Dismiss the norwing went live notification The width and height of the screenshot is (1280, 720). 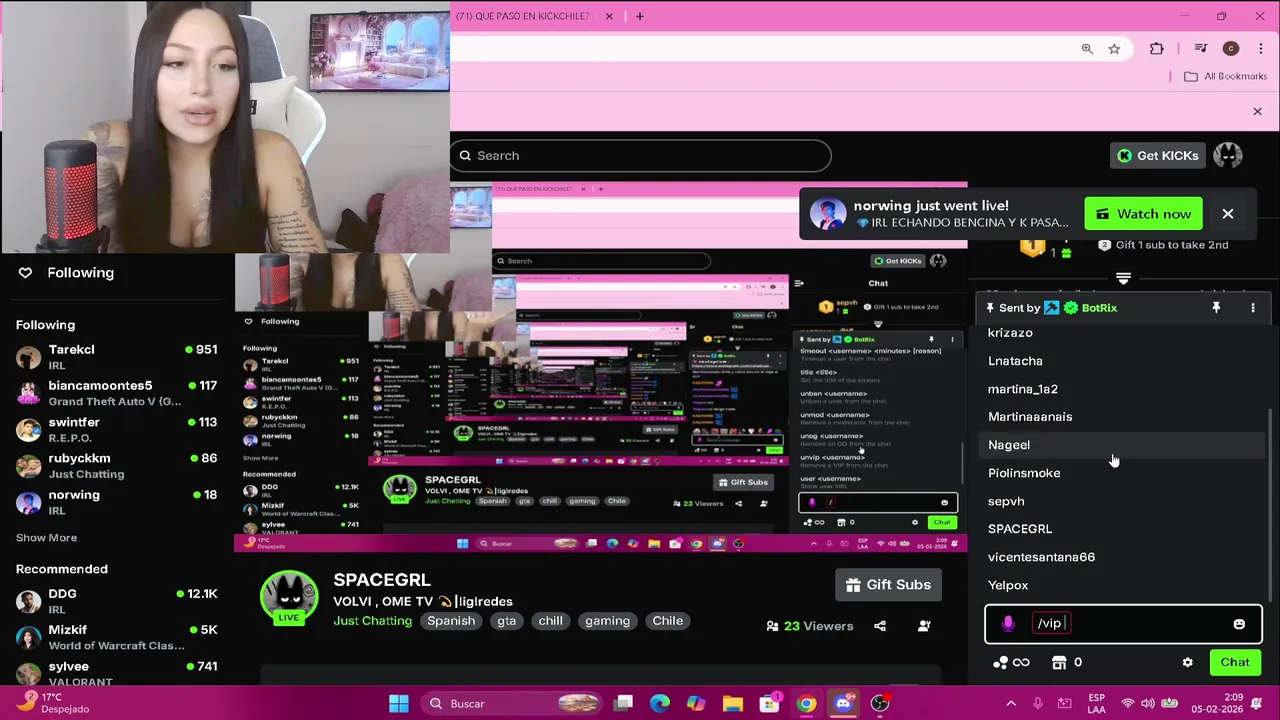pos(1228,214)
